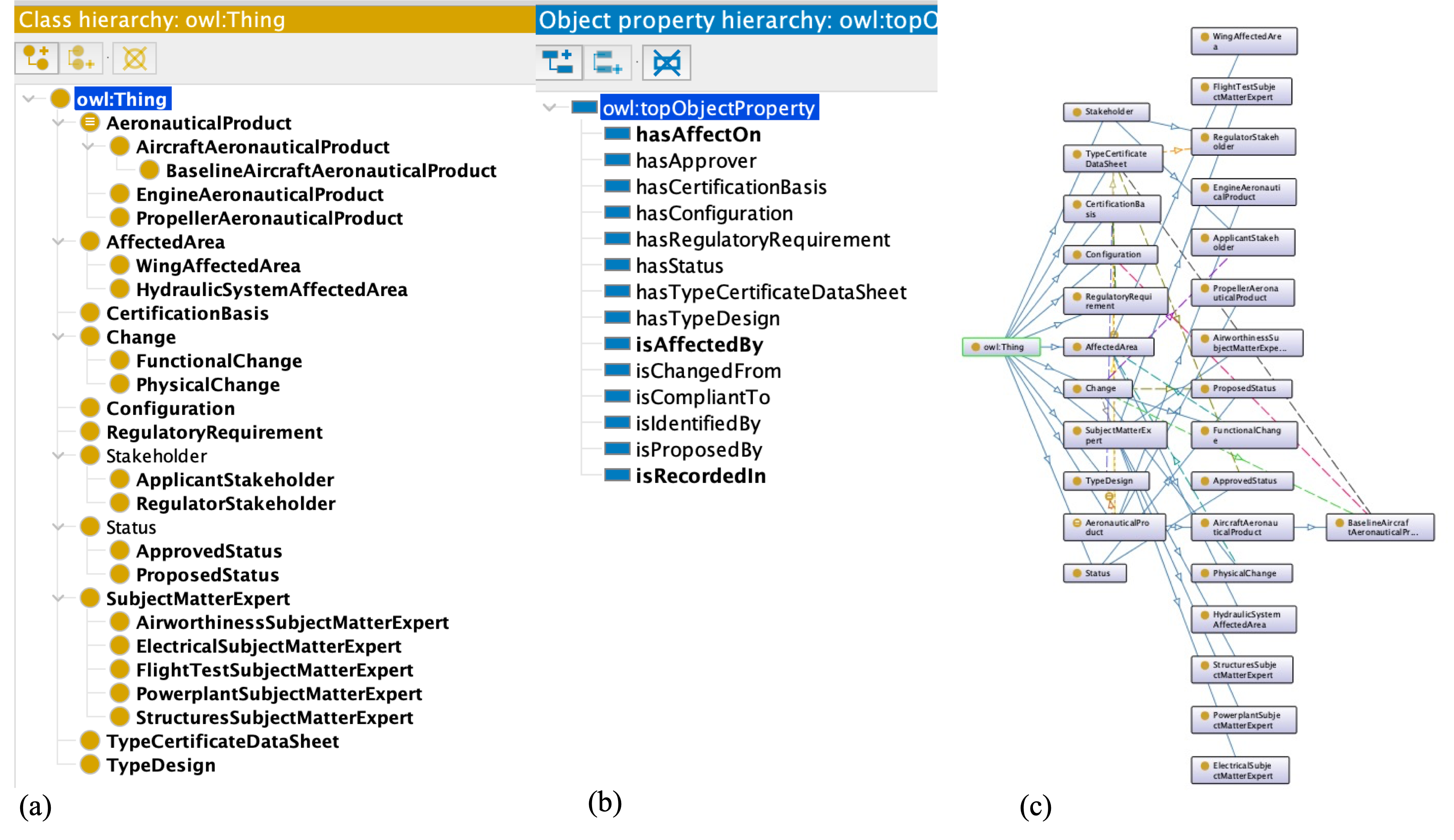The width and height of the screenshot is (1454, 840).
Task: Collapse the owl:Thing tree root
Action: click(x=28, y=99)
